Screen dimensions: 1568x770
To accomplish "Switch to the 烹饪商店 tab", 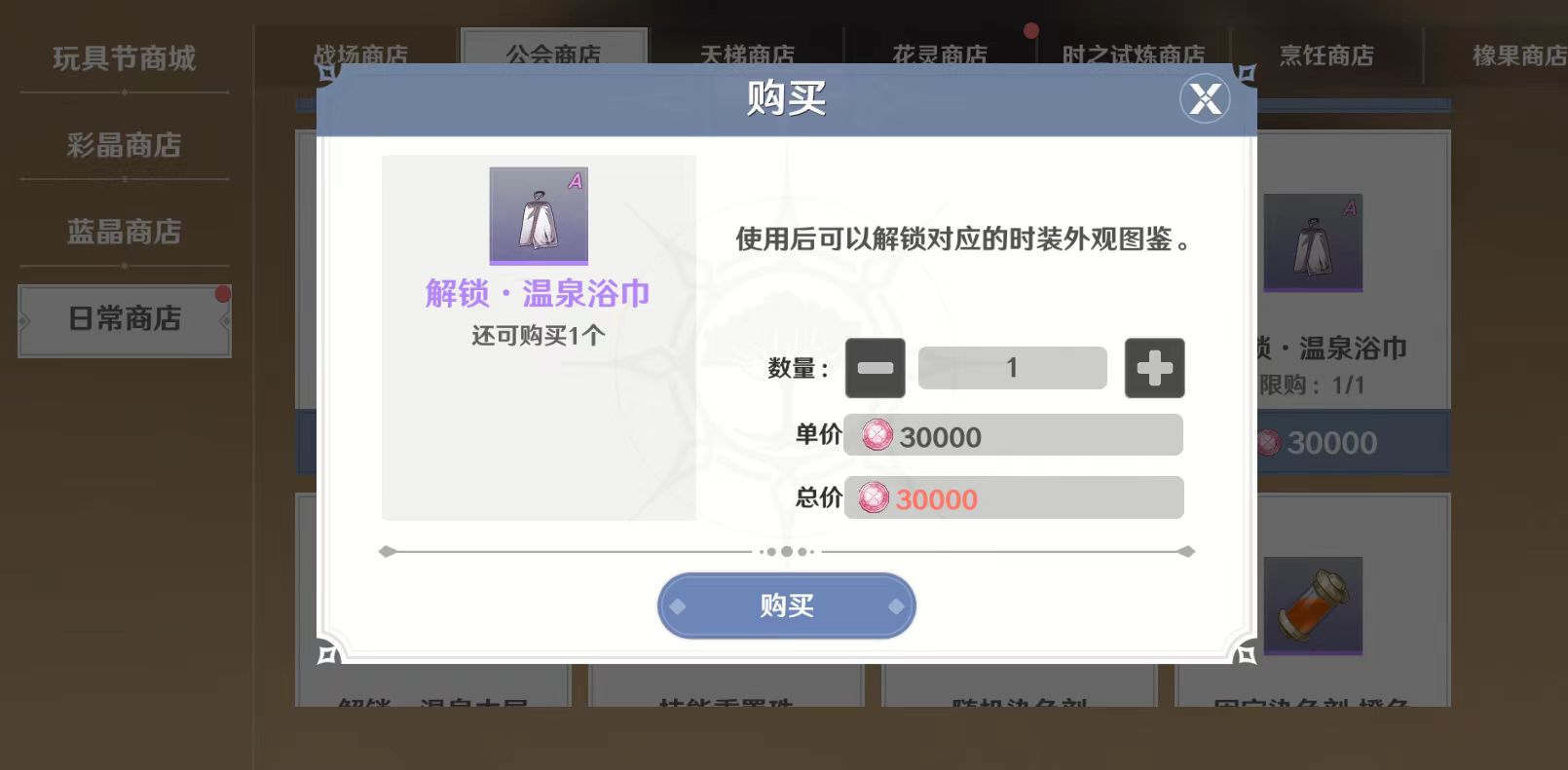I will [1326, 55].
